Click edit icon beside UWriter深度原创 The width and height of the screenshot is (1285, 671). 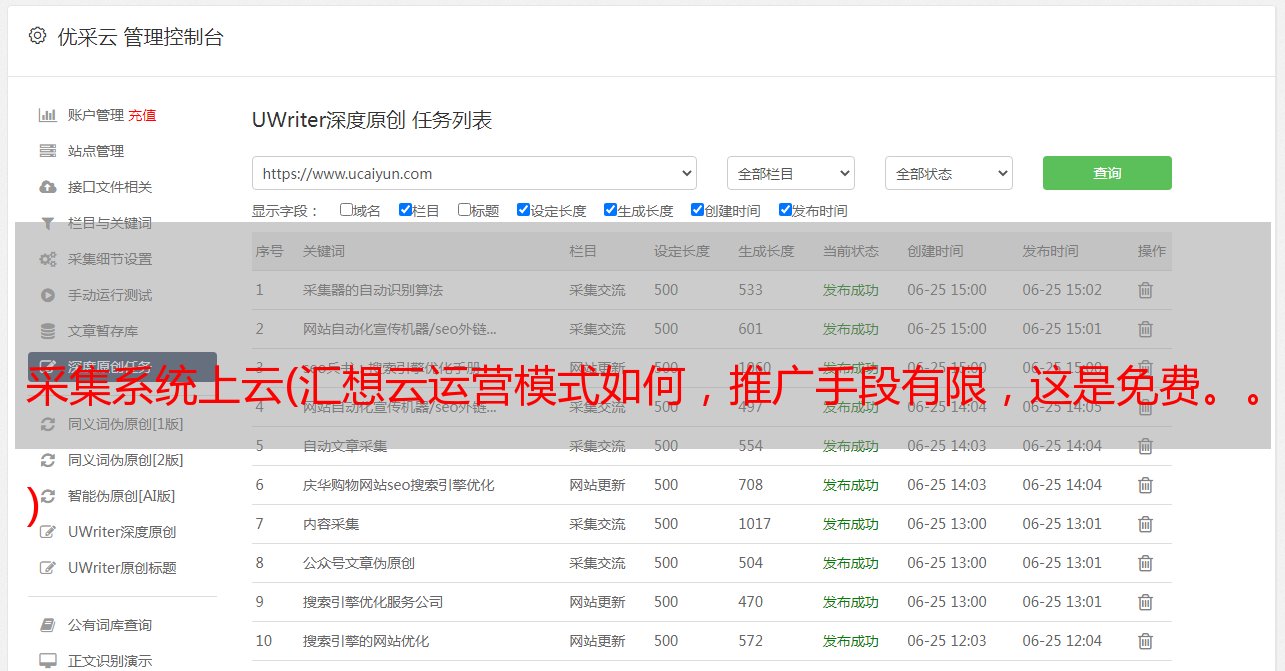coord(47,532)
